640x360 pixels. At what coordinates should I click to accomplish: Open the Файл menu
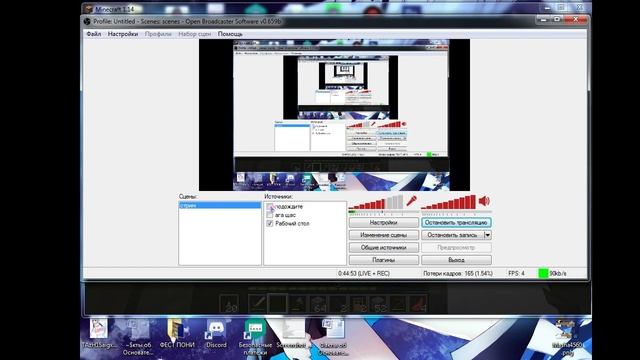click(x=93, y=34)
